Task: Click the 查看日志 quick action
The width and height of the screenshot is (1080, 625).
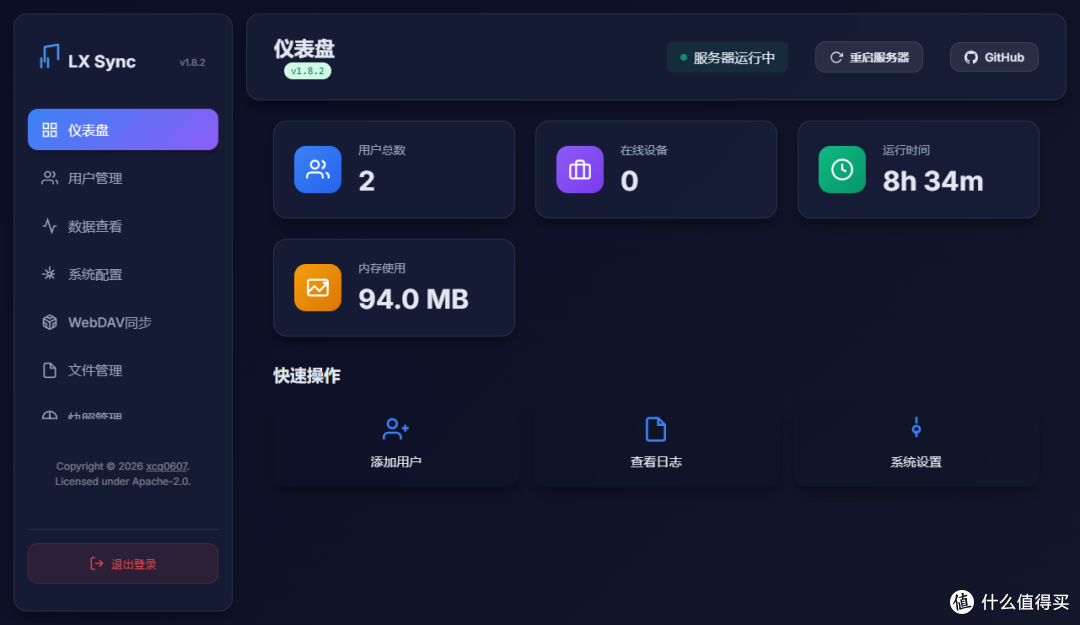Action: [x=656, y=444]
